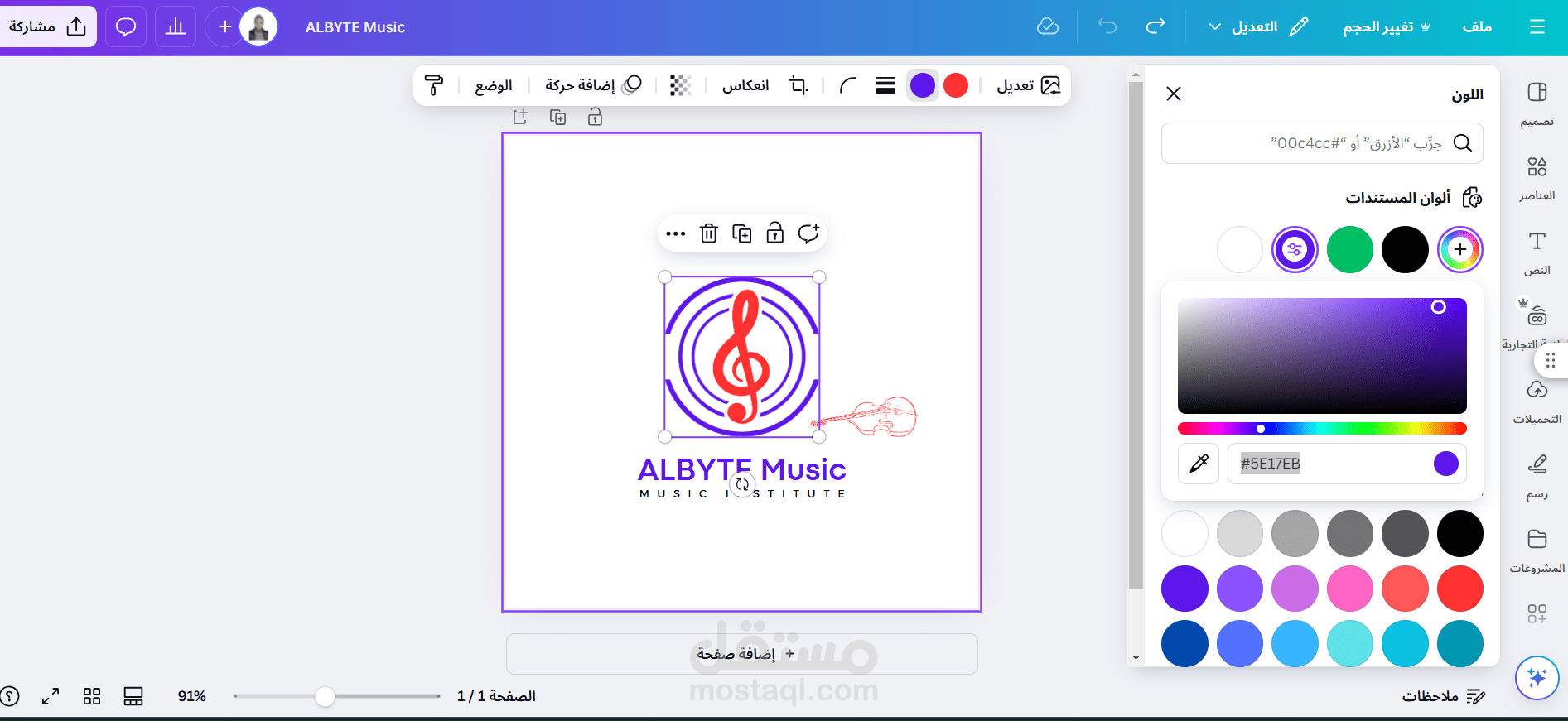This screenshot has width=1568, height=721.
Task: Click the Share button (مشاركة)
Action: [x=48, y=26]
